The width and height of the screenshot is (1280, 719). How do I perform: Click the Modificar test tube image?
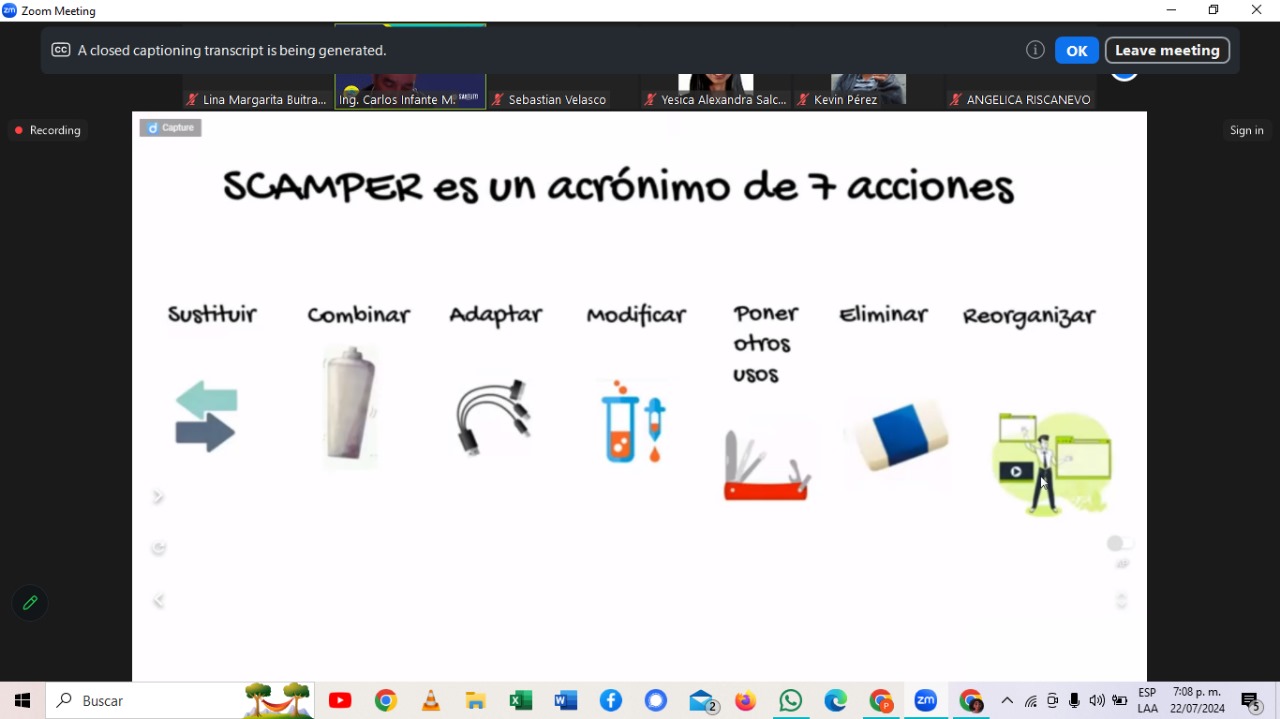[x=634, y=422]
